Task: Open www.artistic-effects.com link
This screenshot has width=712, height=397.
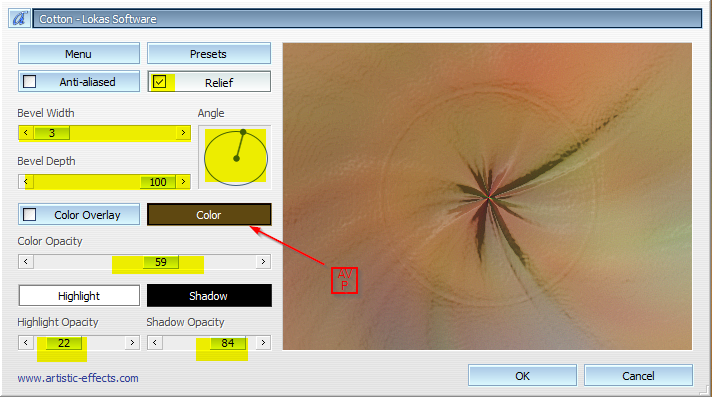Action: [x=78, y=378]
